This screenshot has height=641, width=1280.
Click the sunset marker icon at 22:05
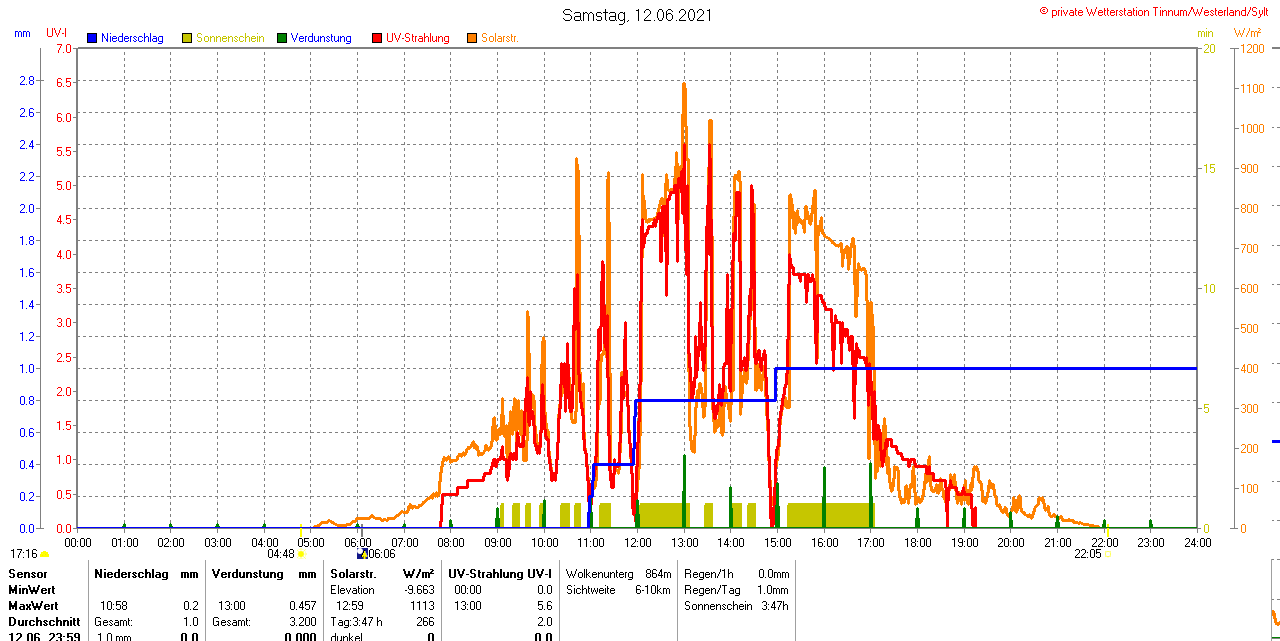(1108, 553)
